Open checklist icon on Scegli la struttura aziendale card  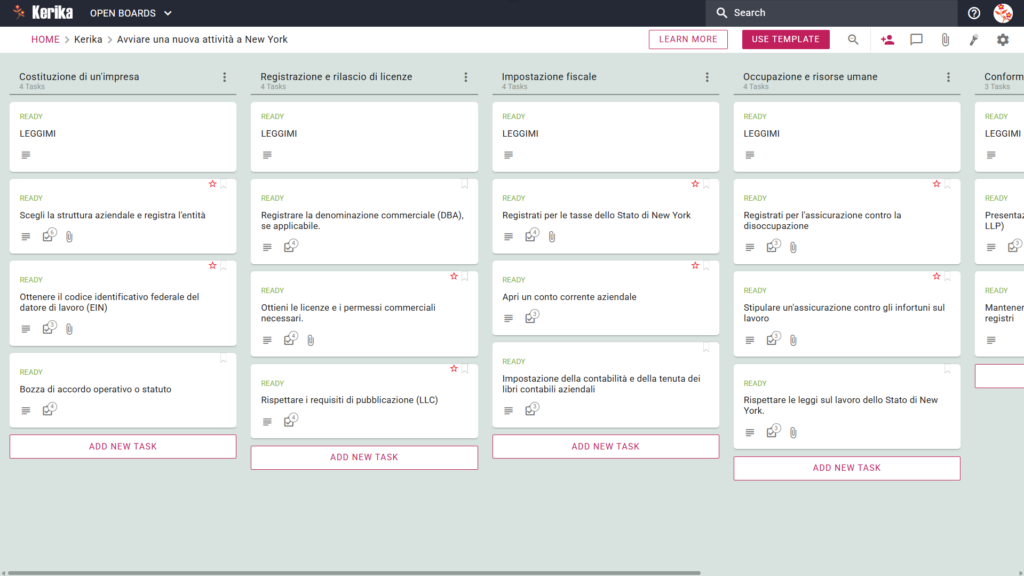click(49, 236)
